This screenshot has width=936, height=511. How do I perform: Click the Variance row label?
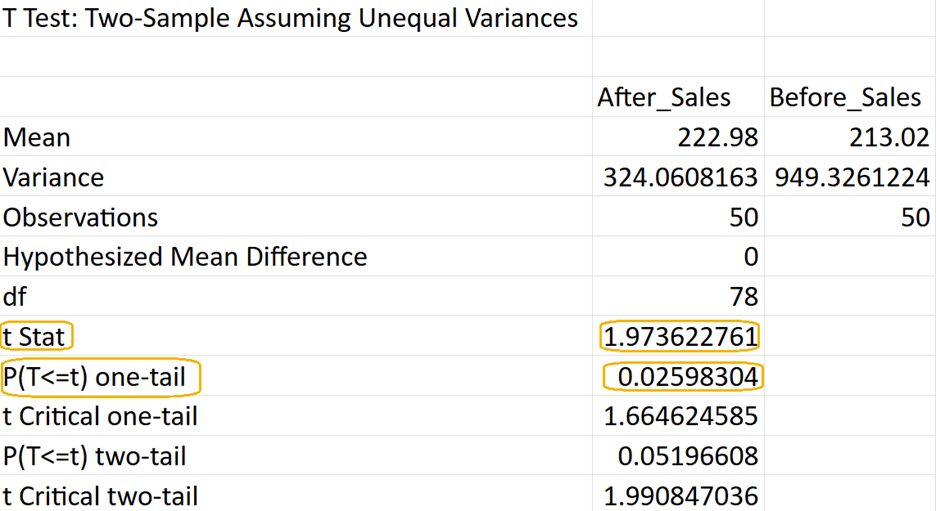tap(54, 177)
